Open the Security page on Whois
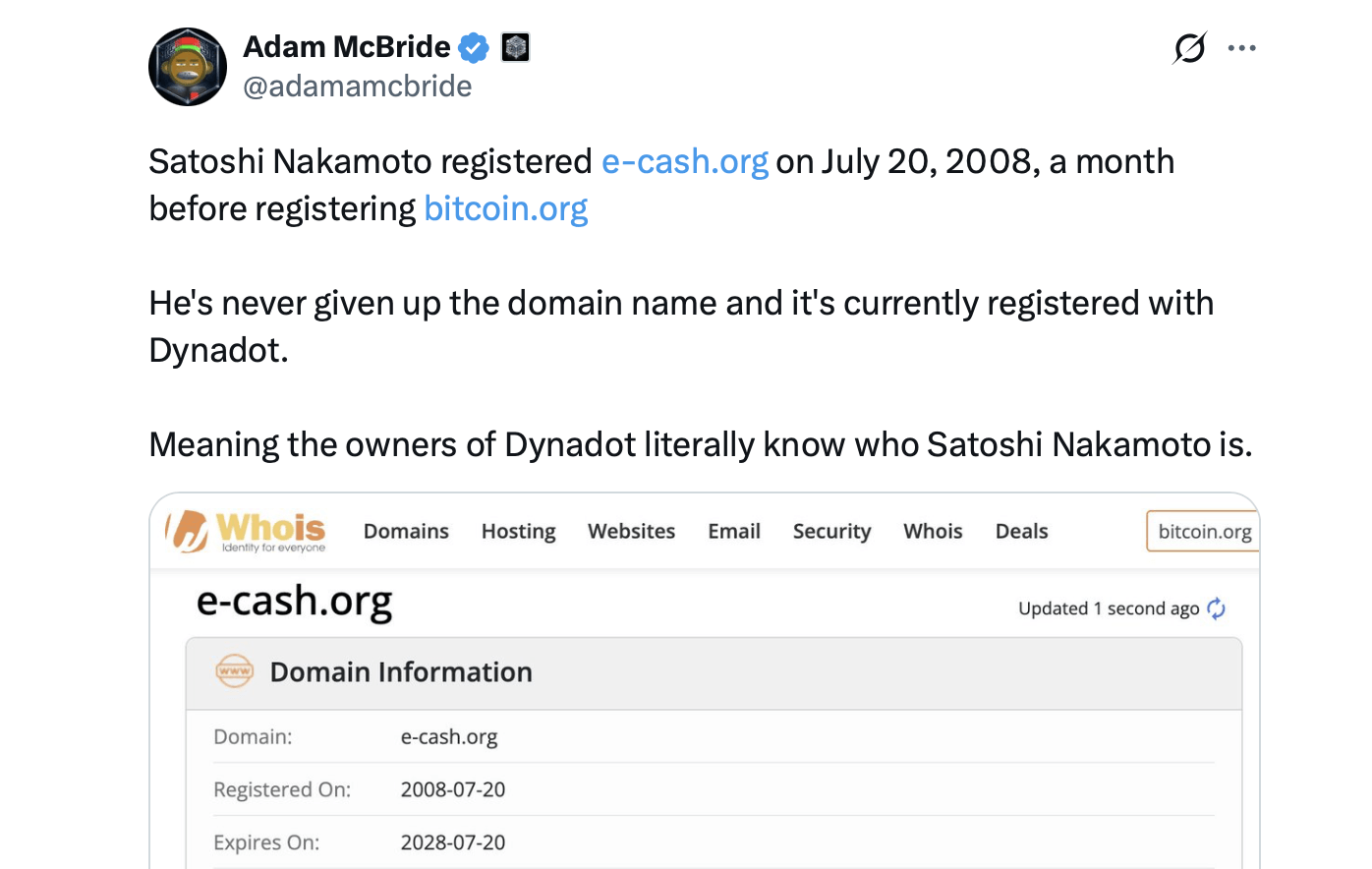The width and height of the screenshot is (1372, 869). [830, 531]
